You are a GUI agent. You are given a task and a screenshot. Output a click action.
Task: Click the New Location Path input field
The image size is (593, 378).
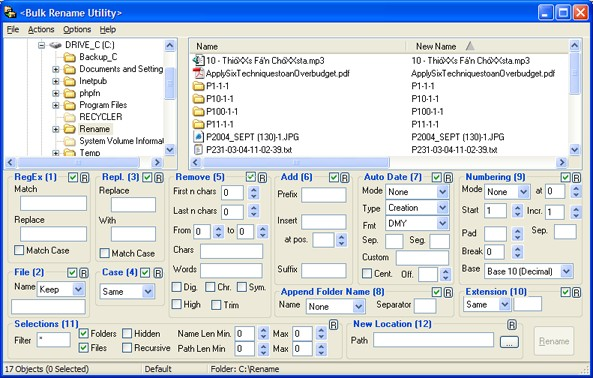point(433,340)
